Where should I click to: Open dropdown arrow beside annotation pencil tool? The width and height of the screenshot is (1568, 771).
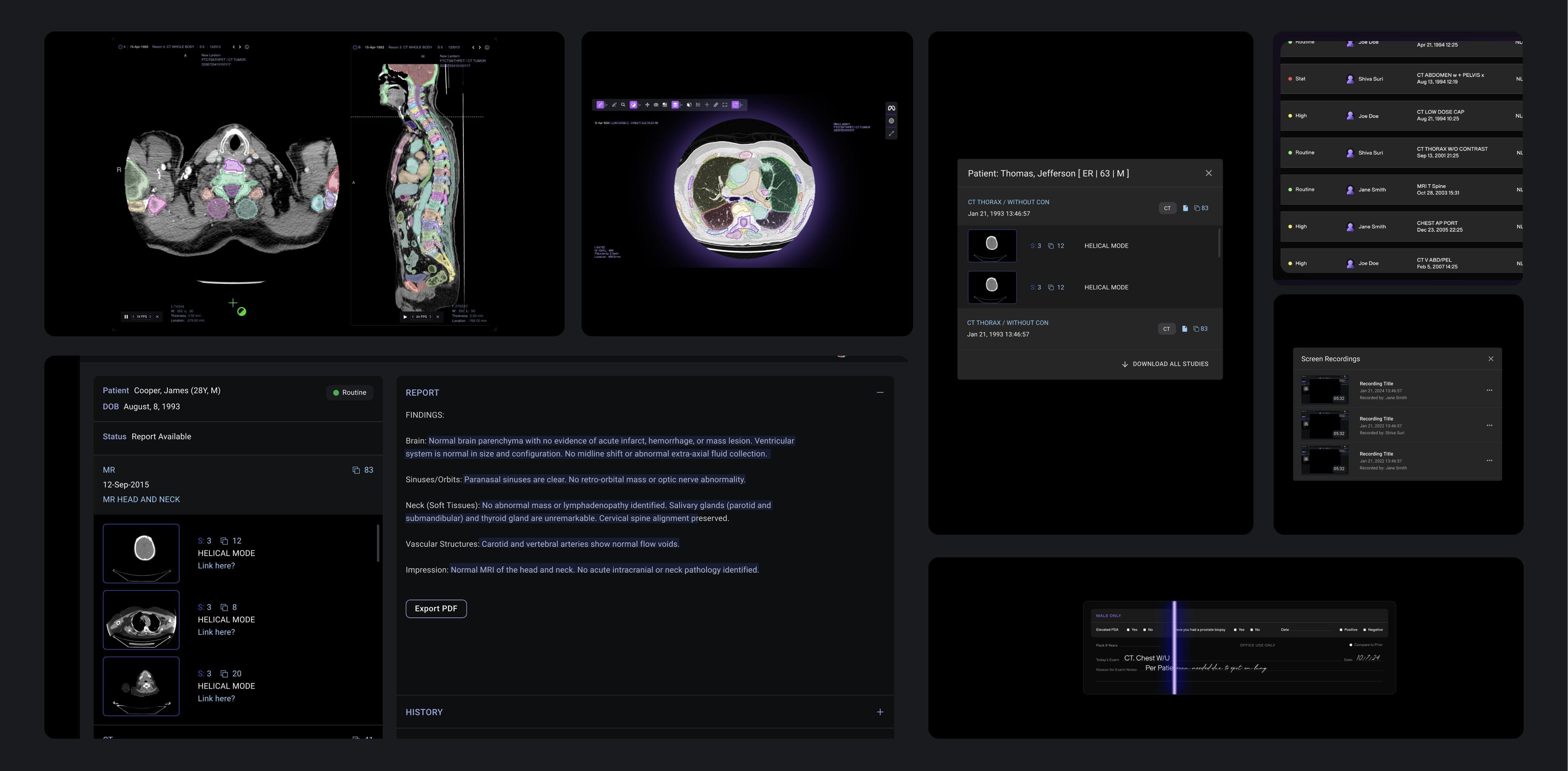[607, 105]
